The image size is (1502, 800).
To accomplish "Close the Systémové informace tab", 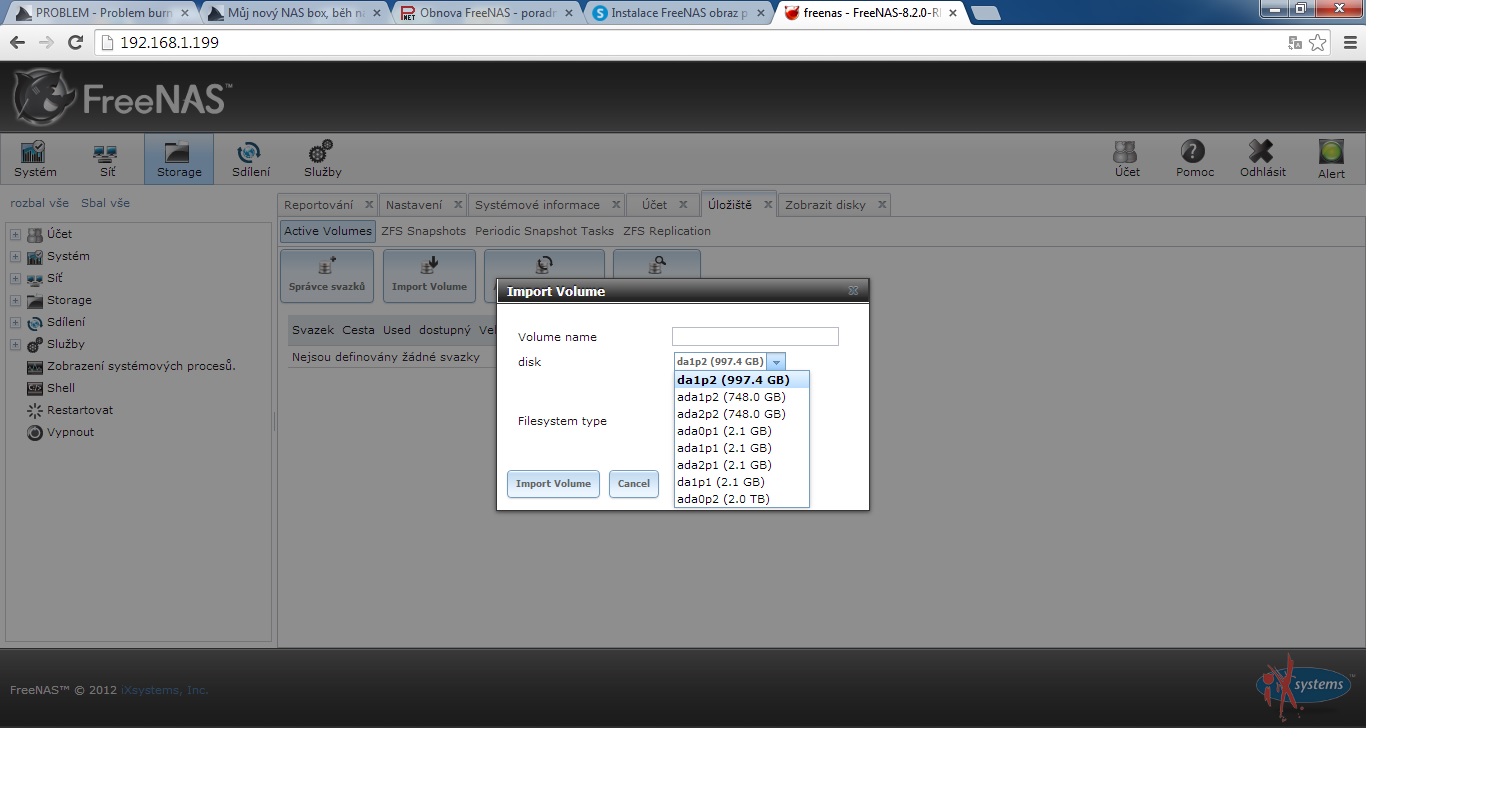I will click(x=616, y=205).
